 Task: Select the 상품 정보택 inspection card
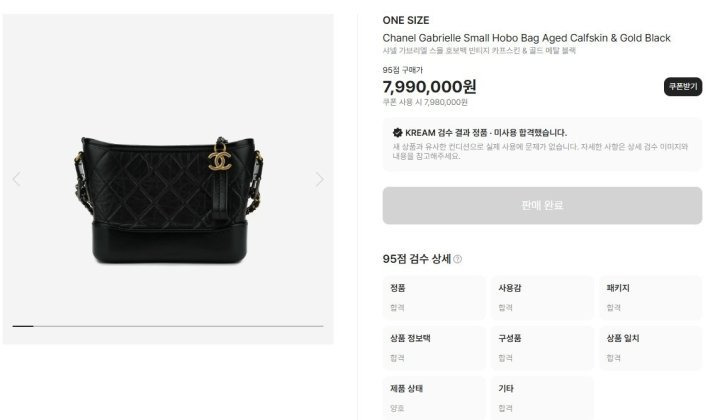[434, 348]
